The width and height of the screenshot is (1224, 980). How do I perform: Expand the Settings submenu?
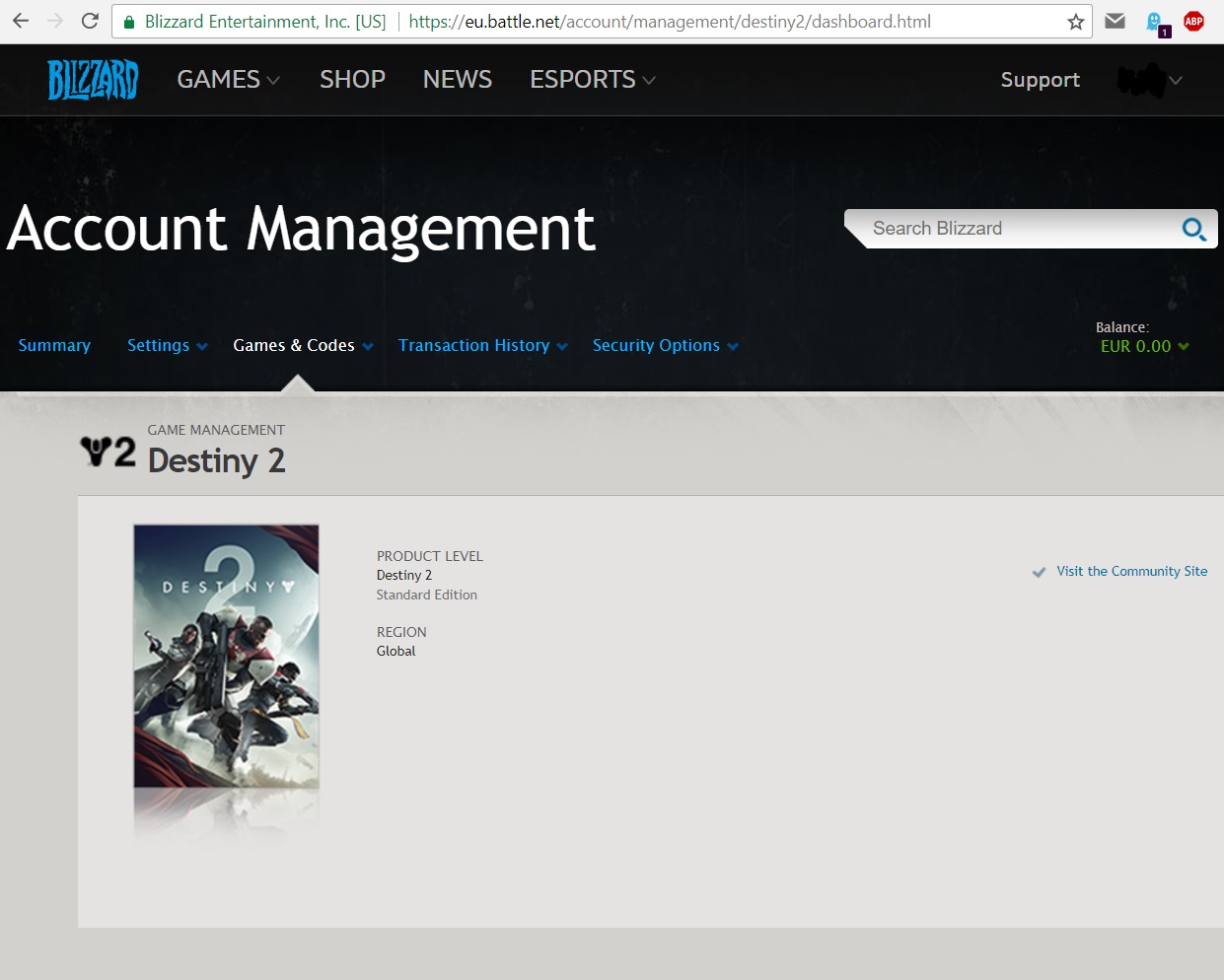pyautogui.click(x=202, y=346)
